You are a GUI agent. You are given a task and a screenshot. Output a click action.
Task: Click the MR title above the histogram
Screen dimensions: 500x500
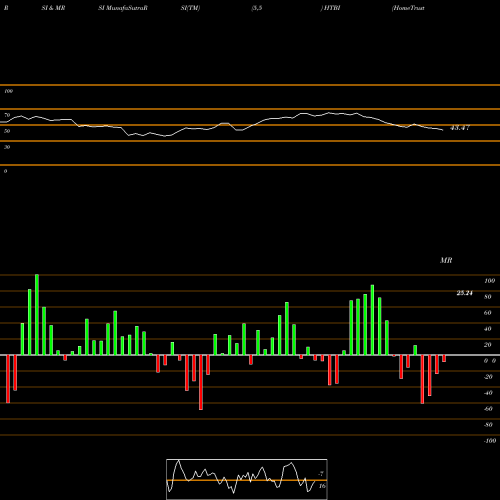(446, 260)
